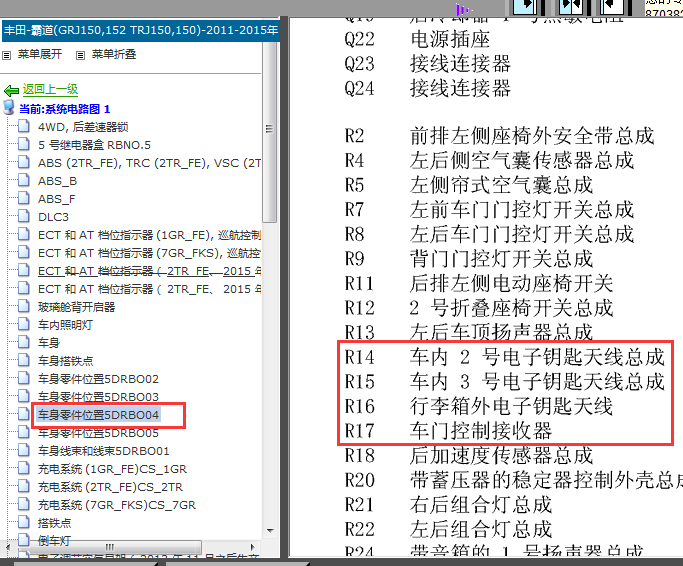Click the R15 车内 3 号电子钥匙天线总成 line
The image size is (683, 566).
[x=505, y=381]
